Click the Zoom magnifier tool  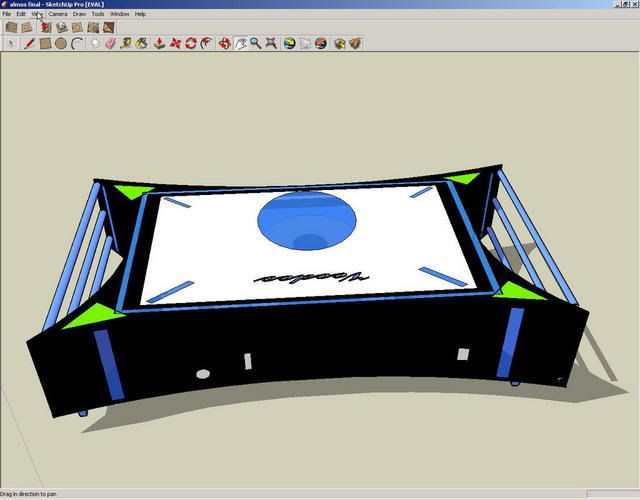pyautogui.click(x=256, y=44)
